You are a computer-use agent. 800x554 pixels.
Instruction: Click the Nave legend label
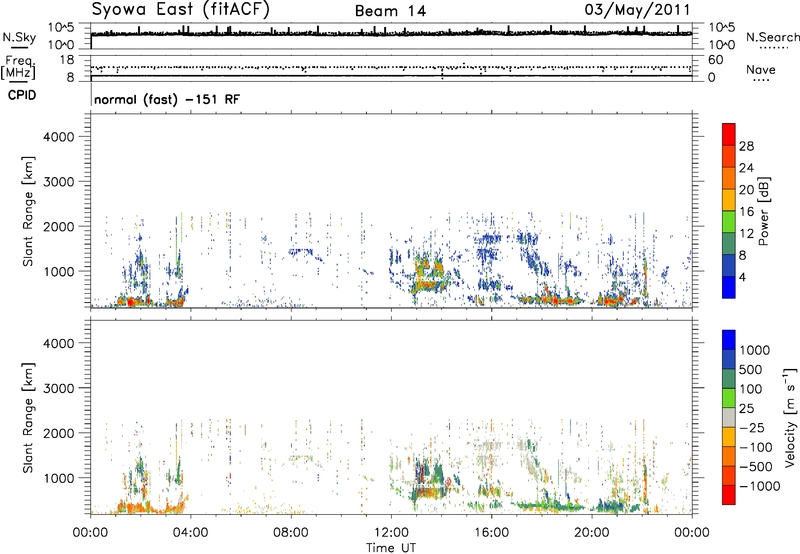tap(761, 70)
